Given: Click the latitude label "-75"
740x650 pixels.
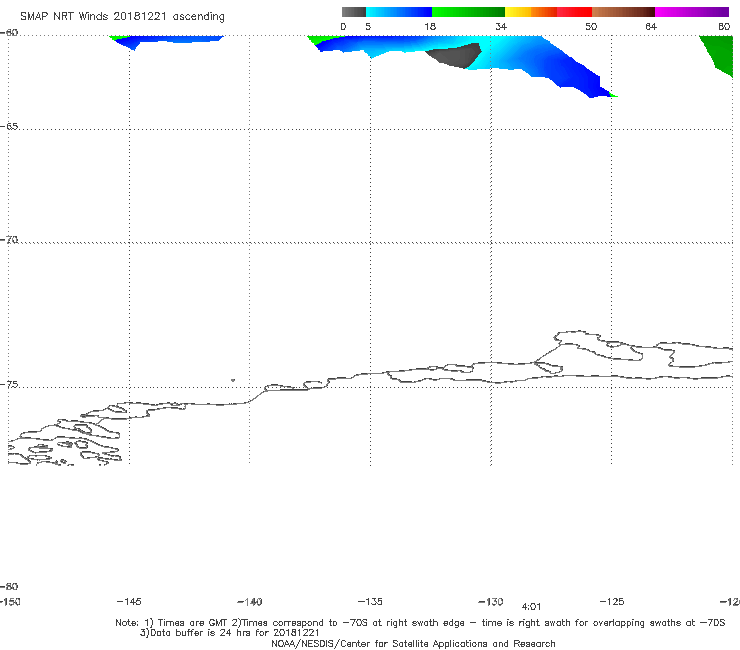Looking at the screenshot, I should coord(9,385).
